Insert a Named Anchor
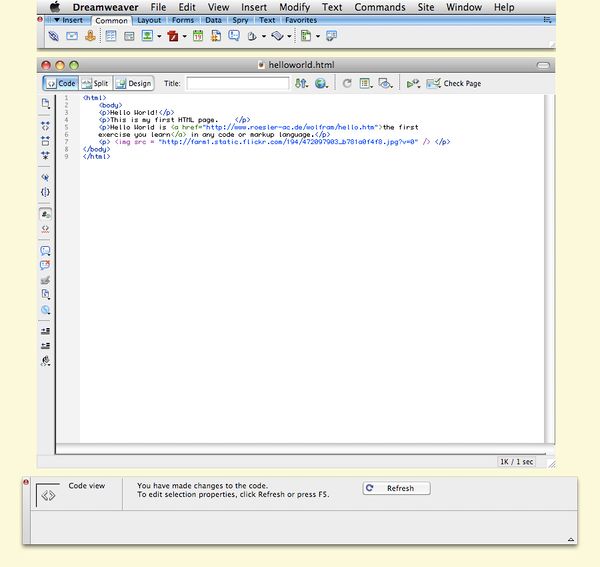This screenshot has width=600, height=567. tap(90, 36)
